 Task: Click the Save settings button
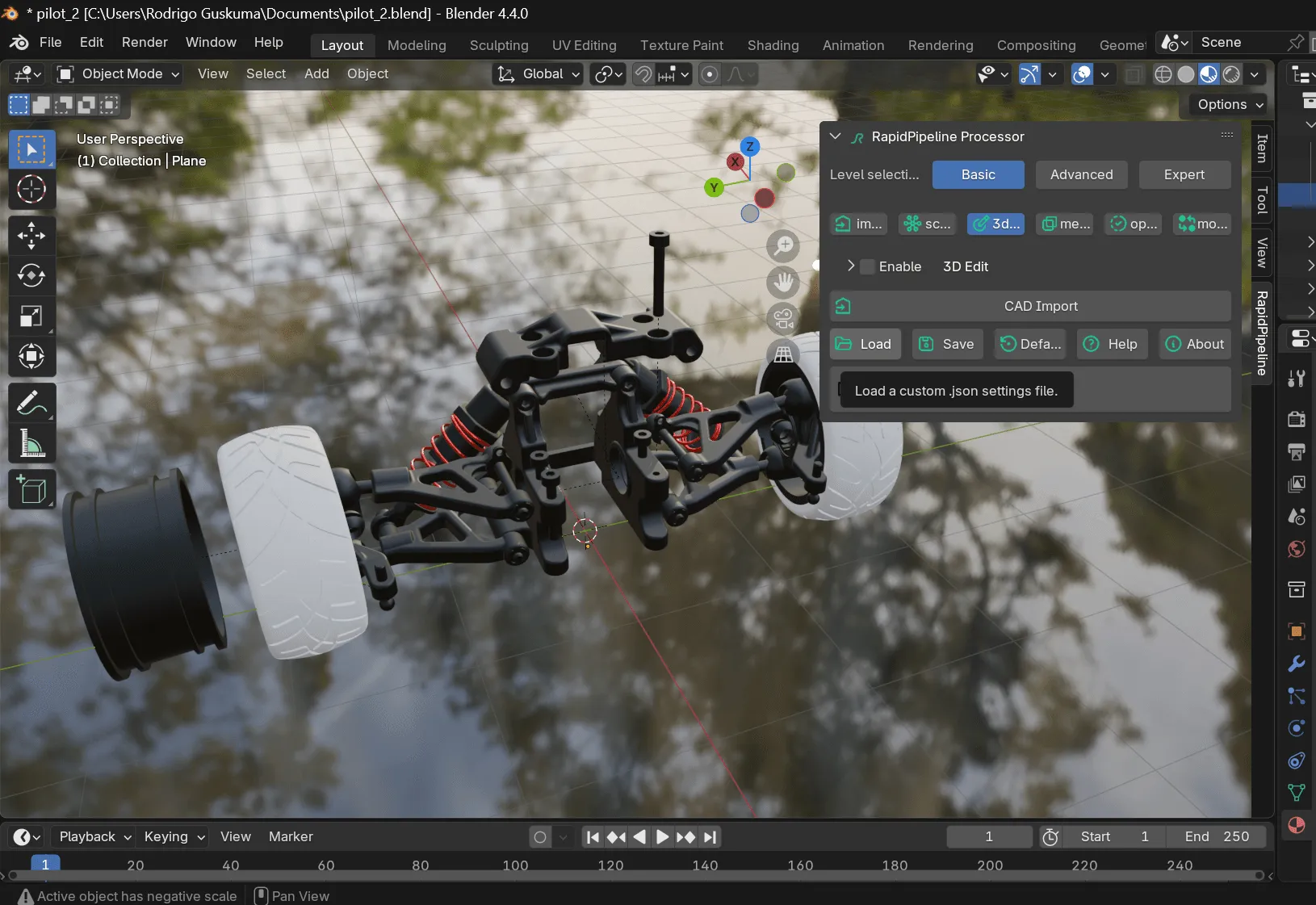click(x=948, y=344)
